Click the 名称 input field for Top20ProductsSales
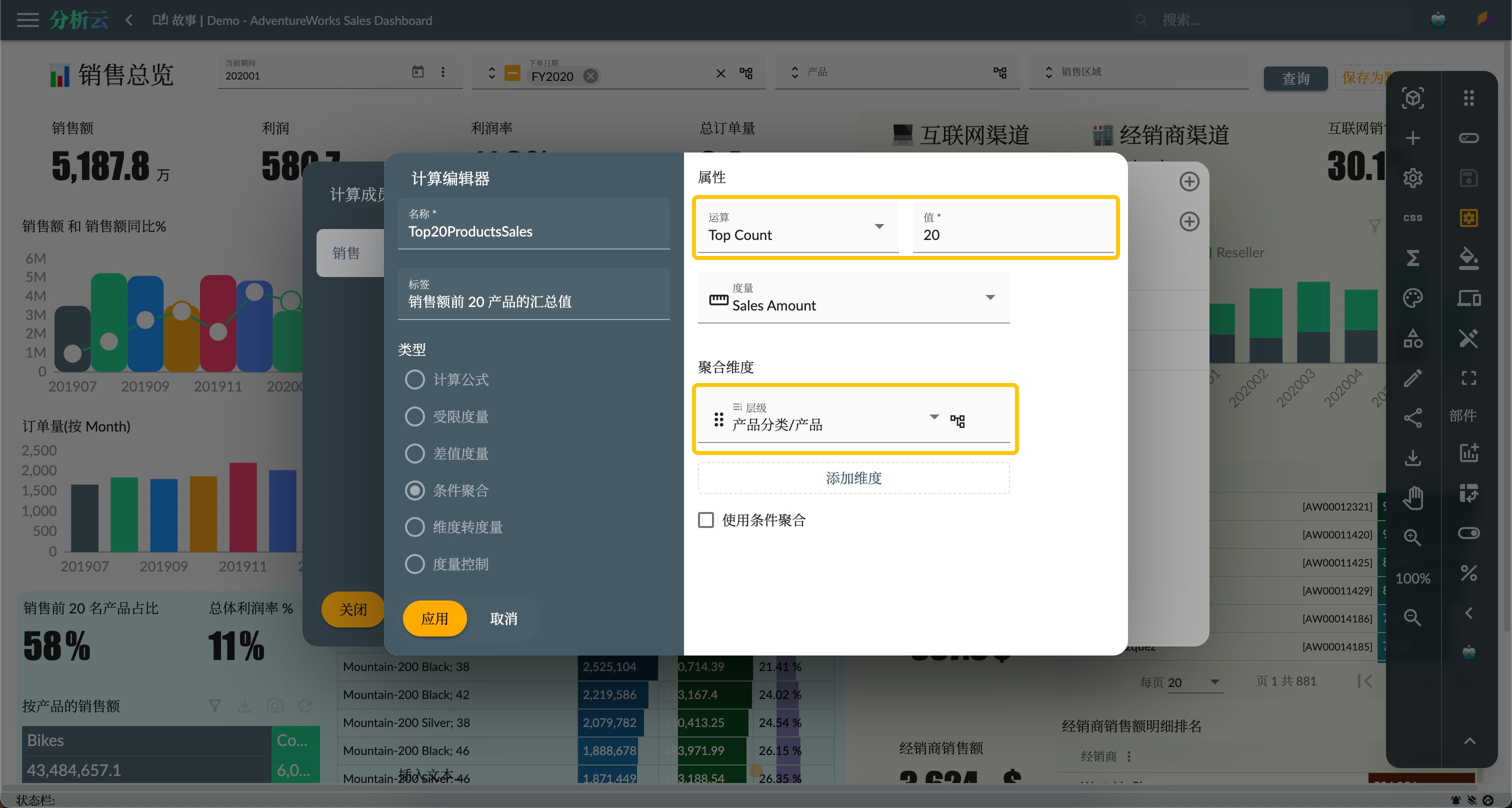1512x808 pixels. [x=537, y=231]
